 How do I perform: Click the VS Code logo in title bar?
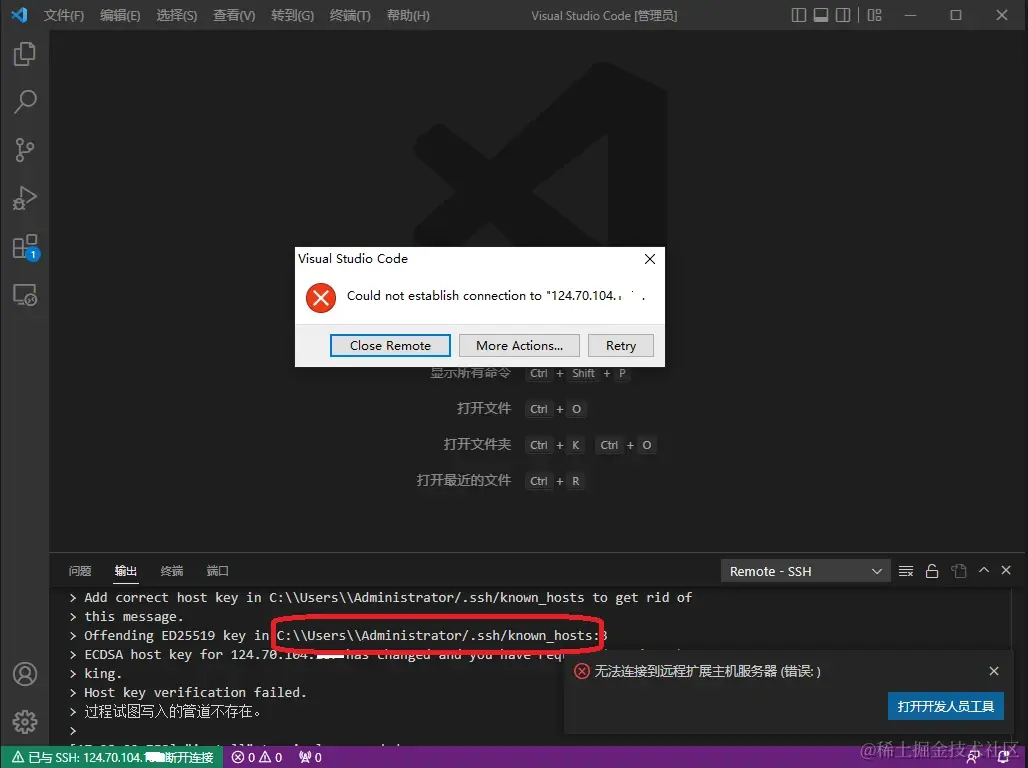coord(19,14)
